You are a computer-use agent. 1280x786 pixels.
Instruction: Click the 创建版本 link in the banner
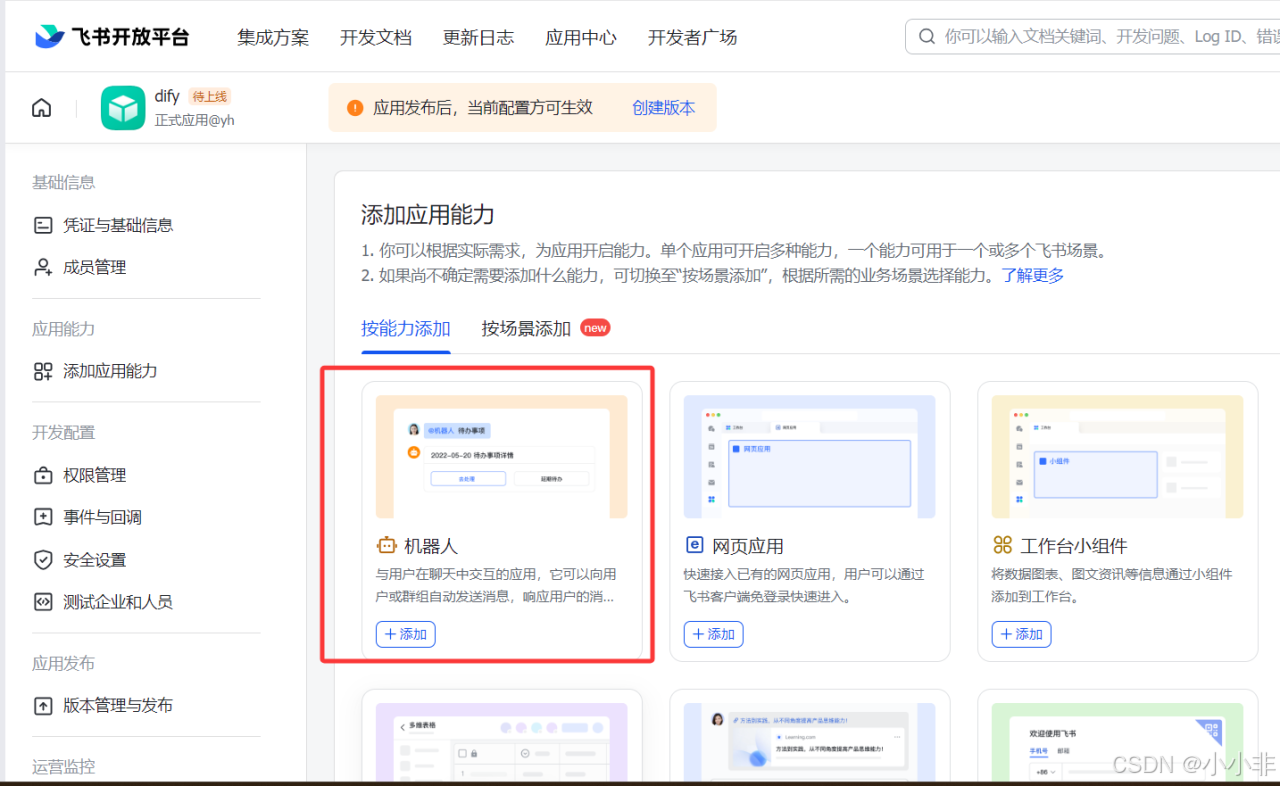coord(663,108)
